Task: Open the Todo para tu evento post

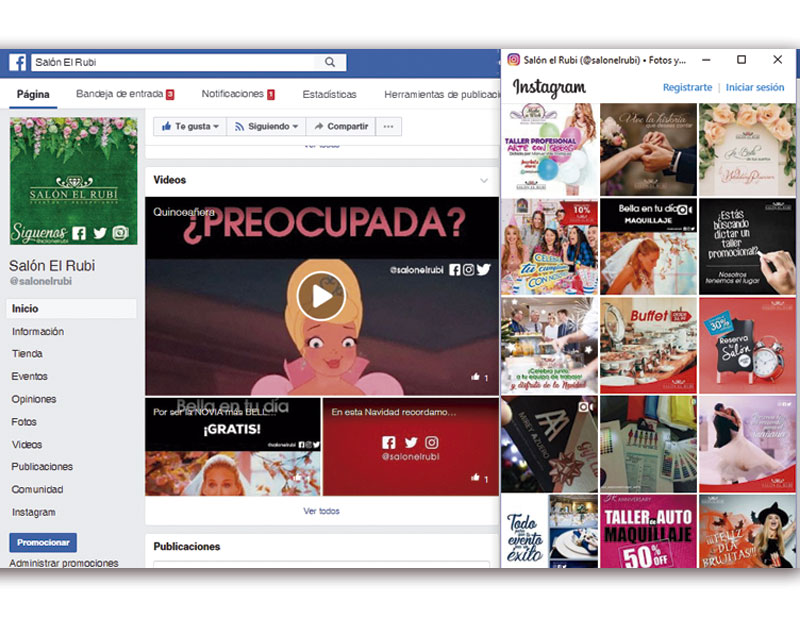Action: click(549, 531)
